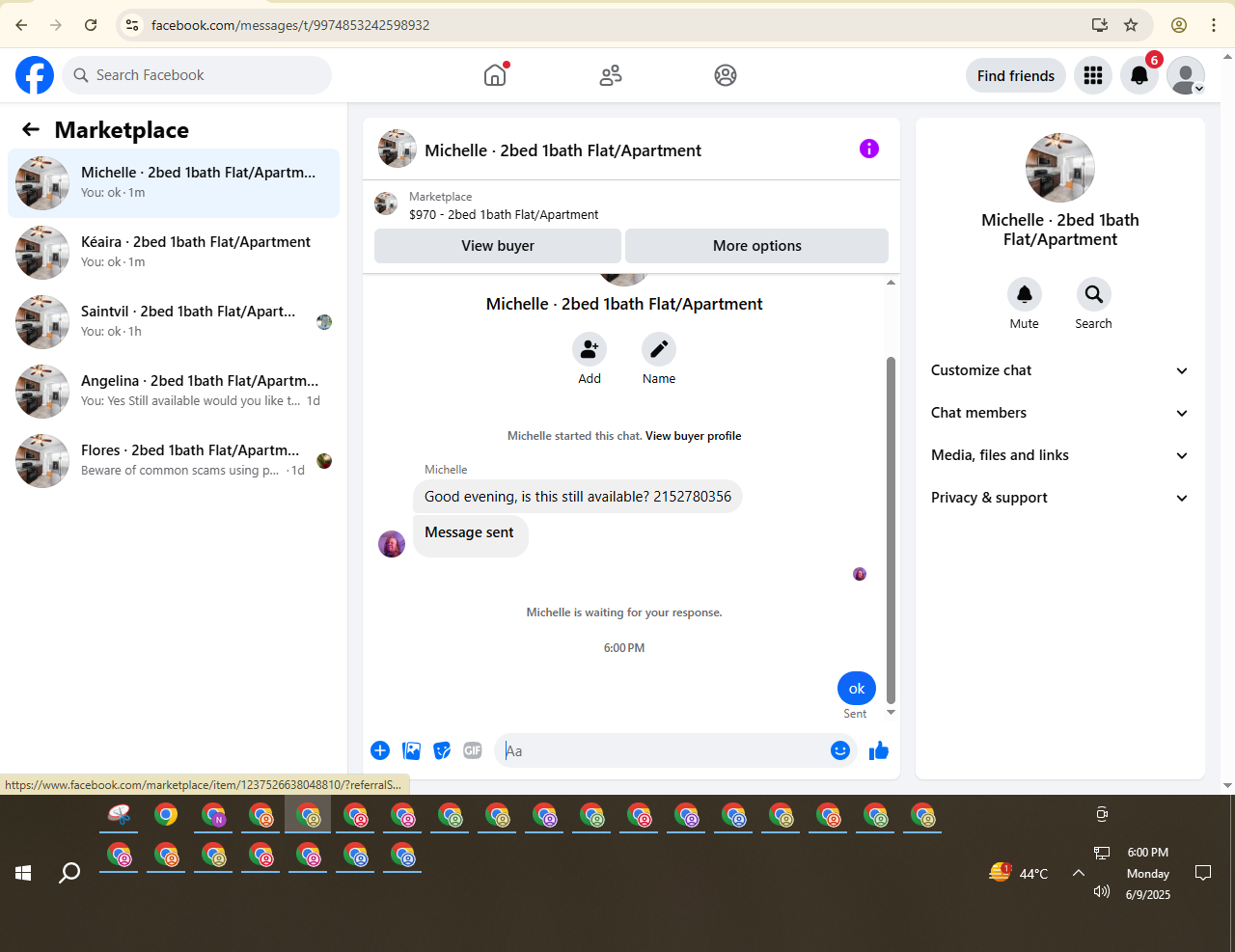Open the Groups icon in top navigation
This screenshot has height=952, width=1235.
point(726,75)
